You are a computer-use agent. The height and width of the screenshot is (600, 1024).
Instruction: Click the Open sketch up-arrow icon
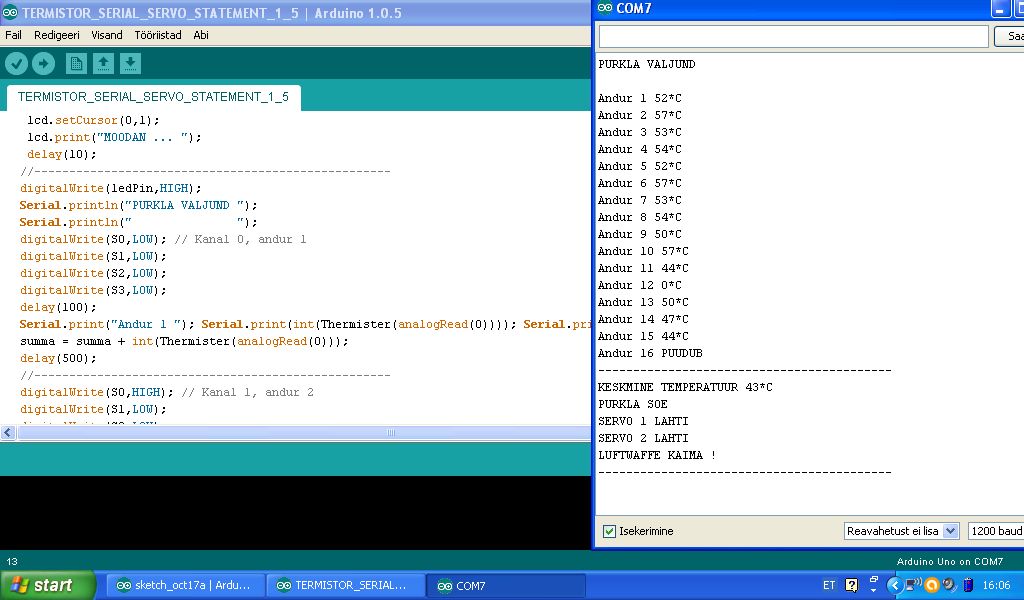pyautogui.click(x=103, y=64)
